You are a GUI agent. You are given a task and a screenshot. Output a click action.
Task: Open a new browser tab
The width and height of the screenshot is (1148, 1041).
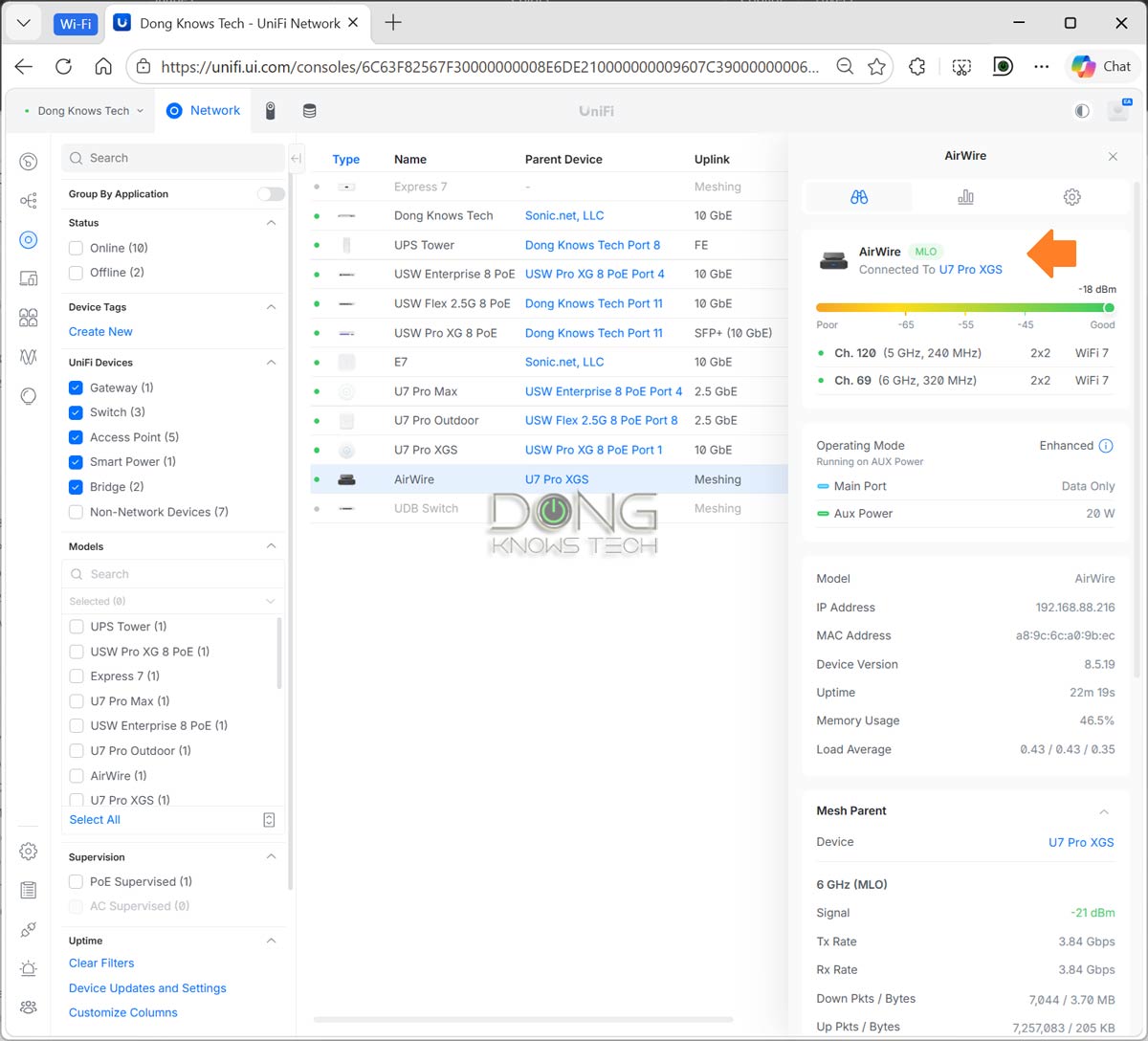pos(393,23)
